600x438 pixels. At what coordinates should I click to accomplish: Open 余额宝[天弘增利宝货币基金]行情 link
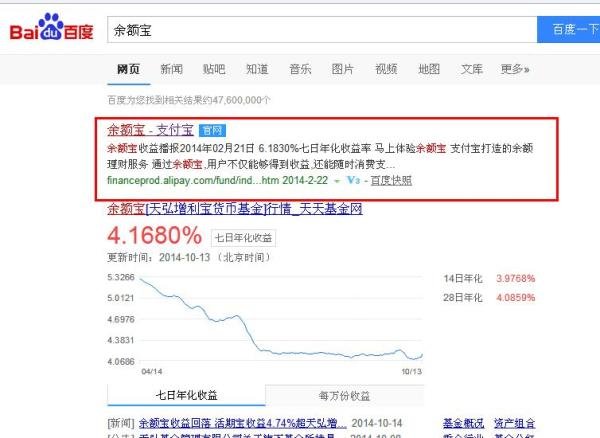click(235, 209)
